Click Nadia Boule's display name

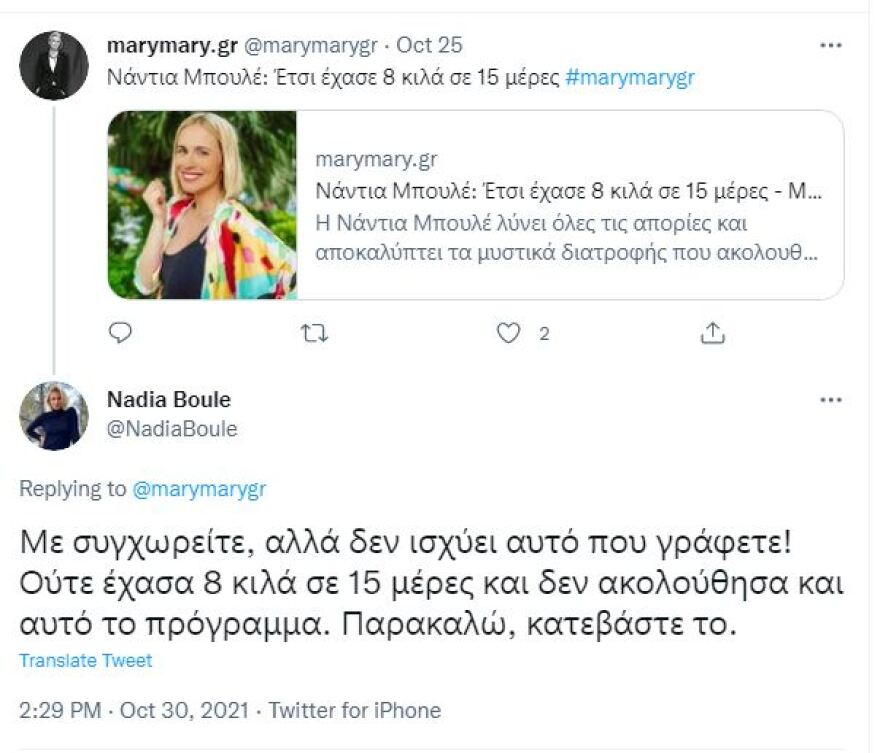pyautogui.click(x=169, y=398)
